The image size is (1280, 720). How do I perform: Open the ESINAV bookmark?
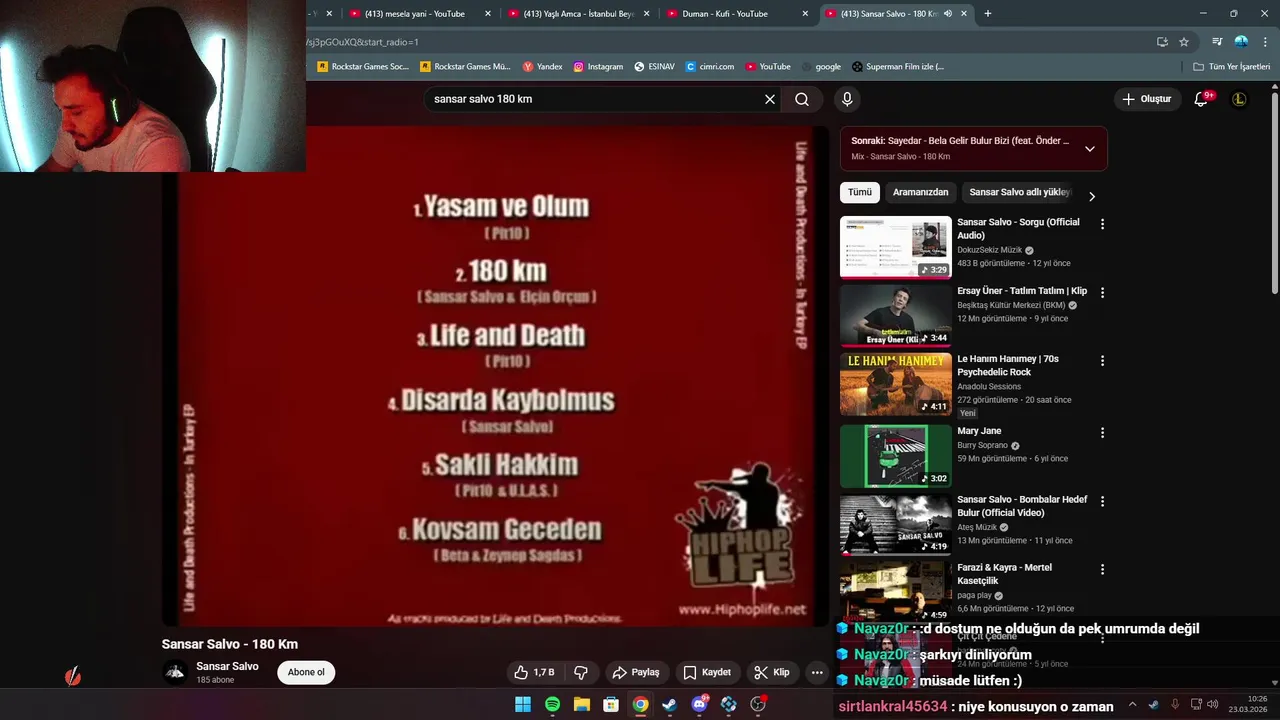click(655, 67)
